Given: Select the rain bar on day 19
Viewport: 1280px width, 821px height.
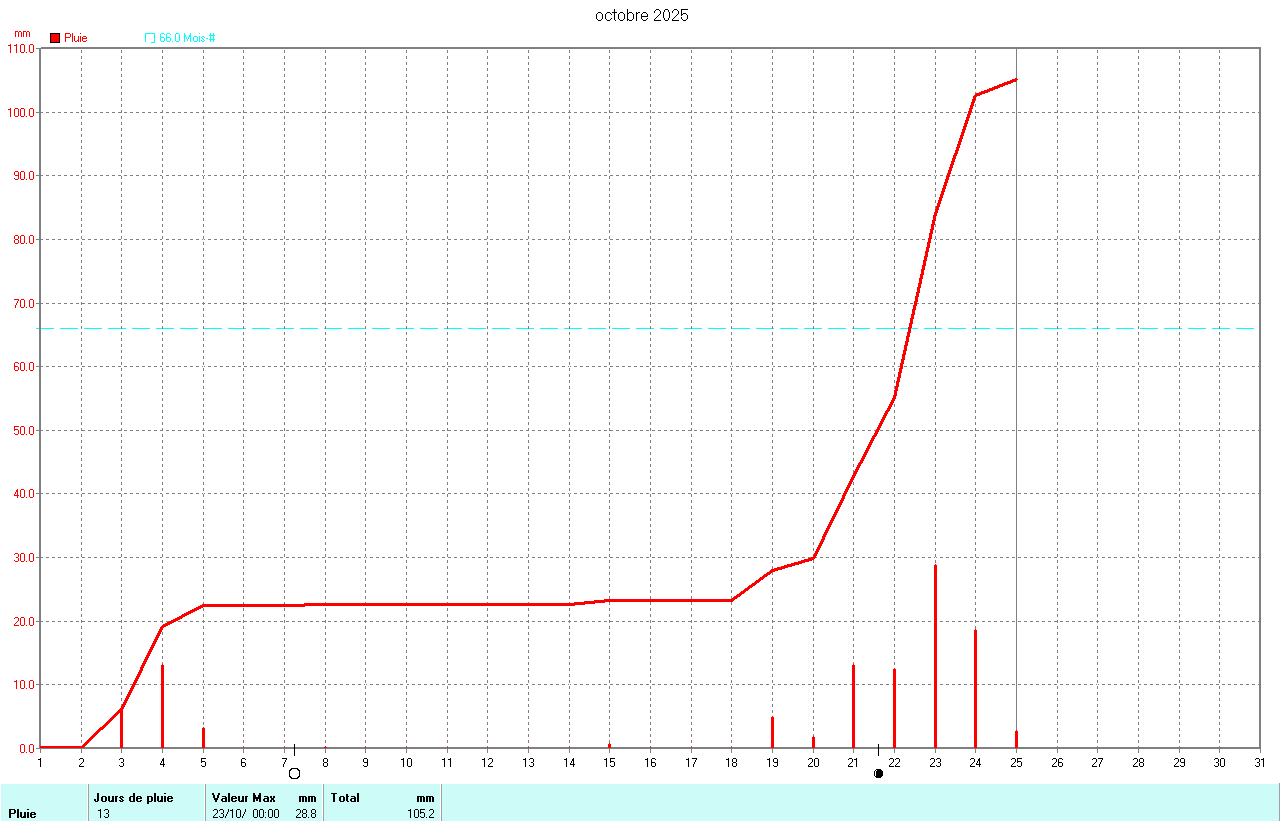Looking at the screenshot, I should tap(772, 733).
